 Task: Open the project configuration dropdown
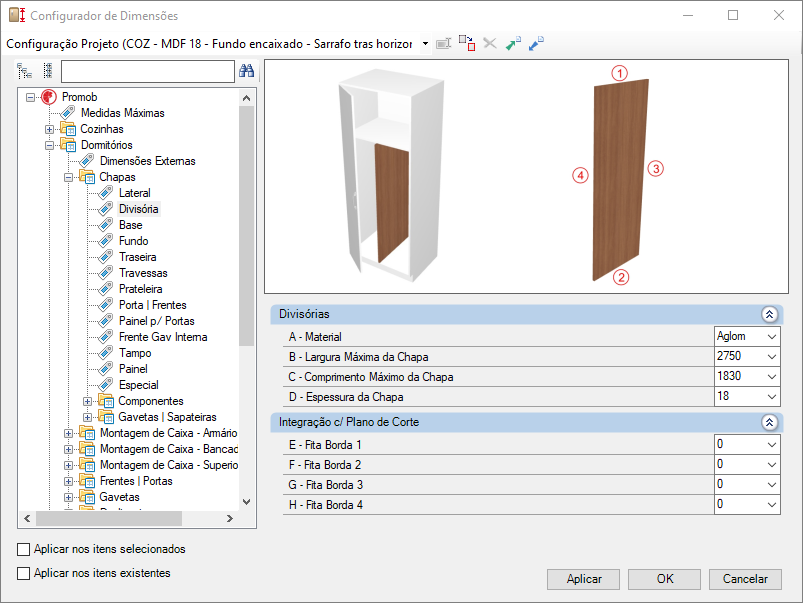click(425, 44)
